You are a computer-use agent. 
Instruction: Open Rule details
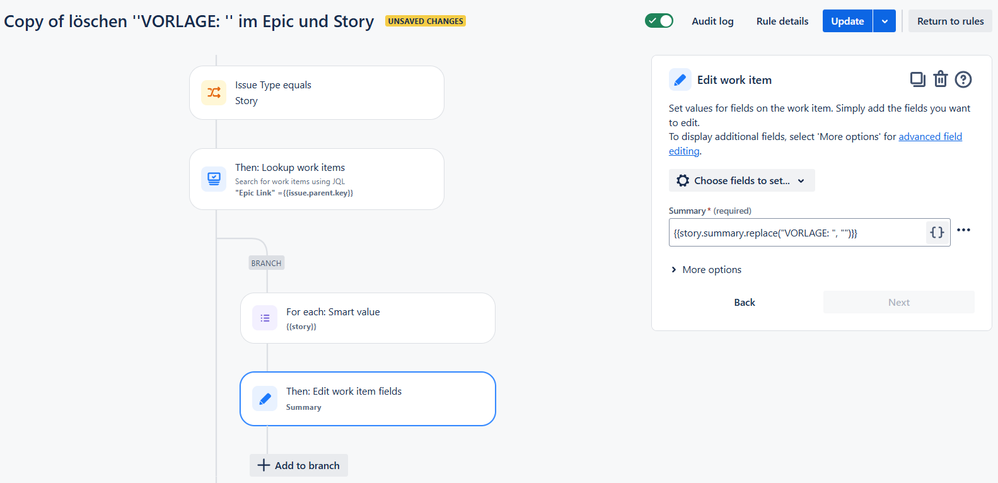click(782, 21)
